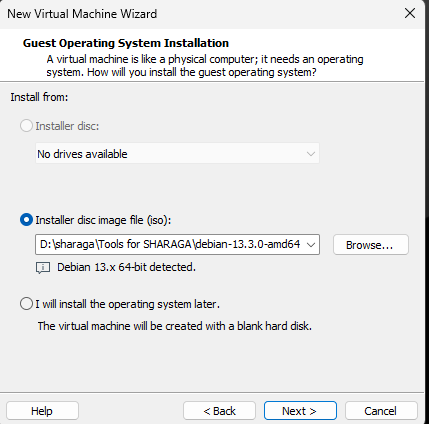Viewport: 429px width, 424px height.
Task: Click the Debian 13.x 64-bit detected text
Action: point(126,267)
